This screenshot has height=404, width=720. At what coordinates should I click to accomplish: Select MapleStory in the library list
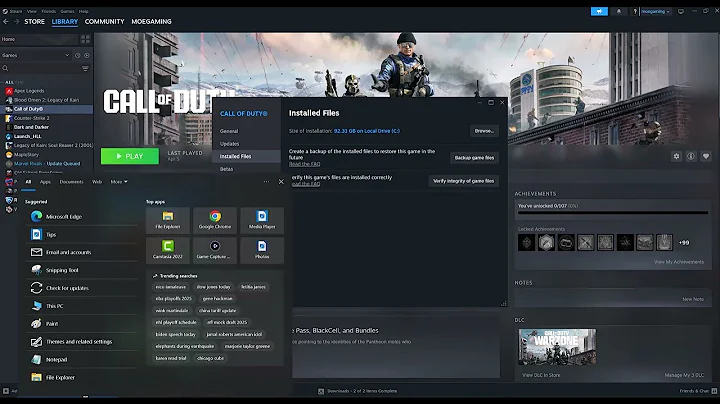point(26,155)
